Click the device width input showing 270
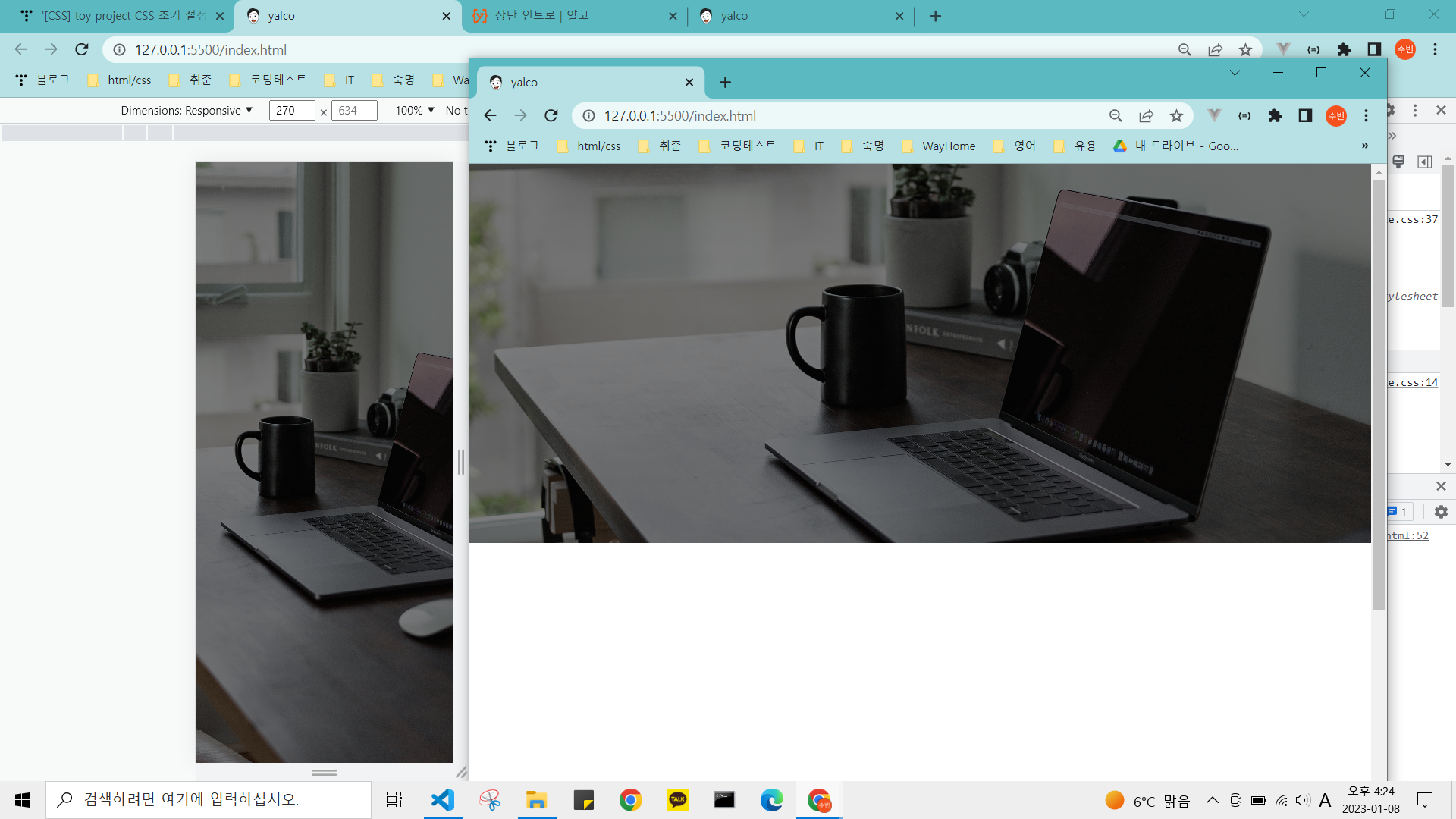 point(291,111)
